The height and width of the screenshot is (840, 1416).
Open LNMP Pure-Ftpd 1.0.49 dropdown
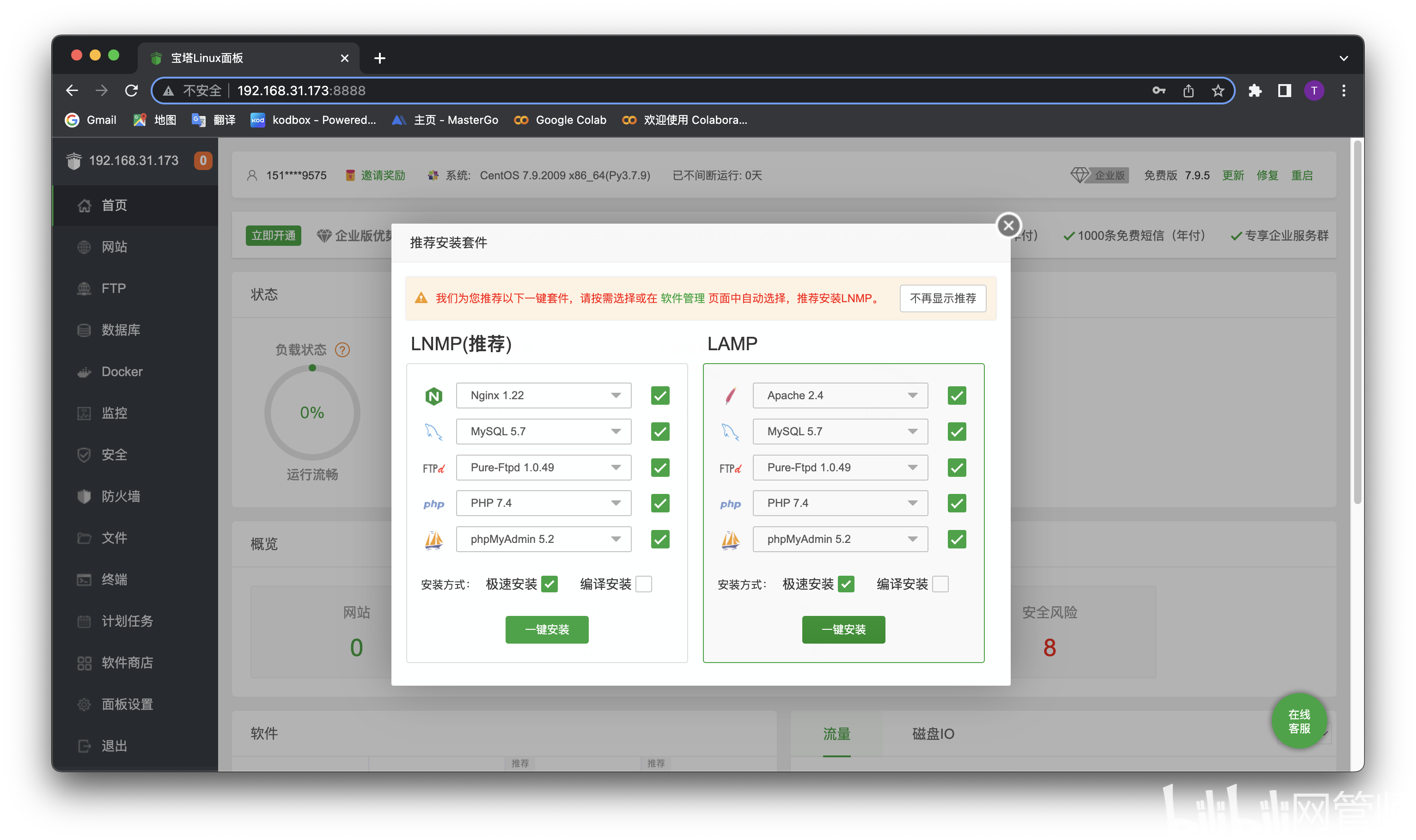543,468
